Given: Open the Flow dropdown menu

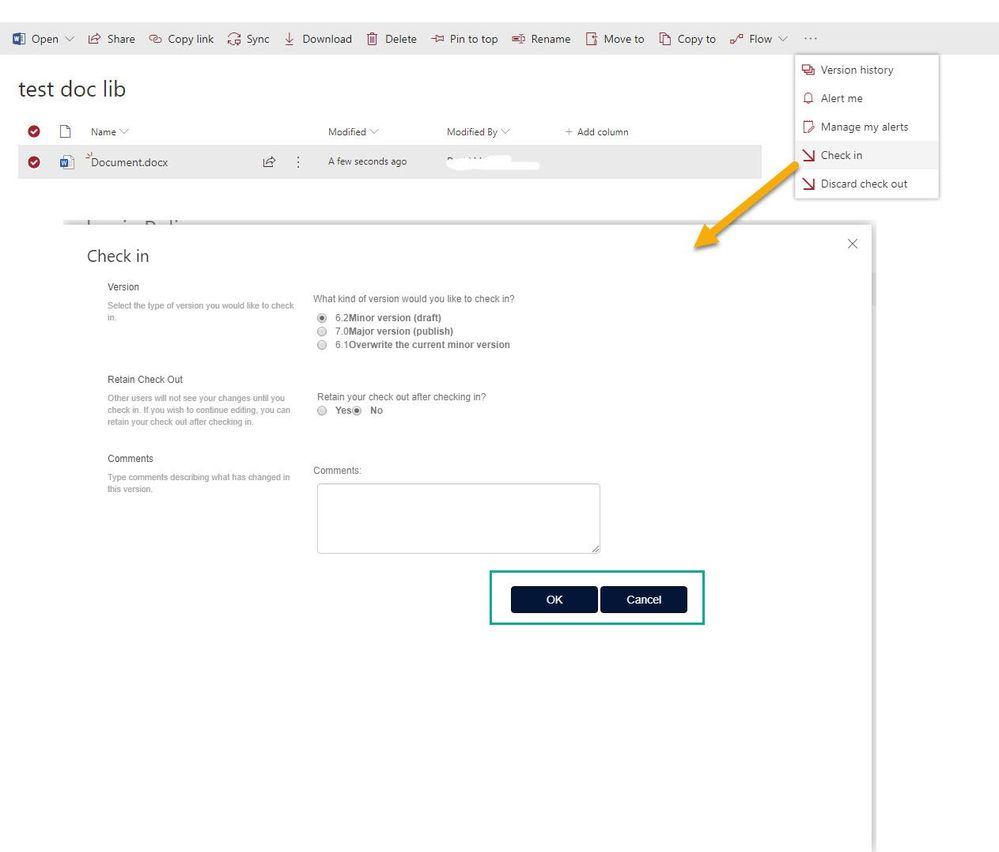Looking at the screenshot, I should pos(783,38).
